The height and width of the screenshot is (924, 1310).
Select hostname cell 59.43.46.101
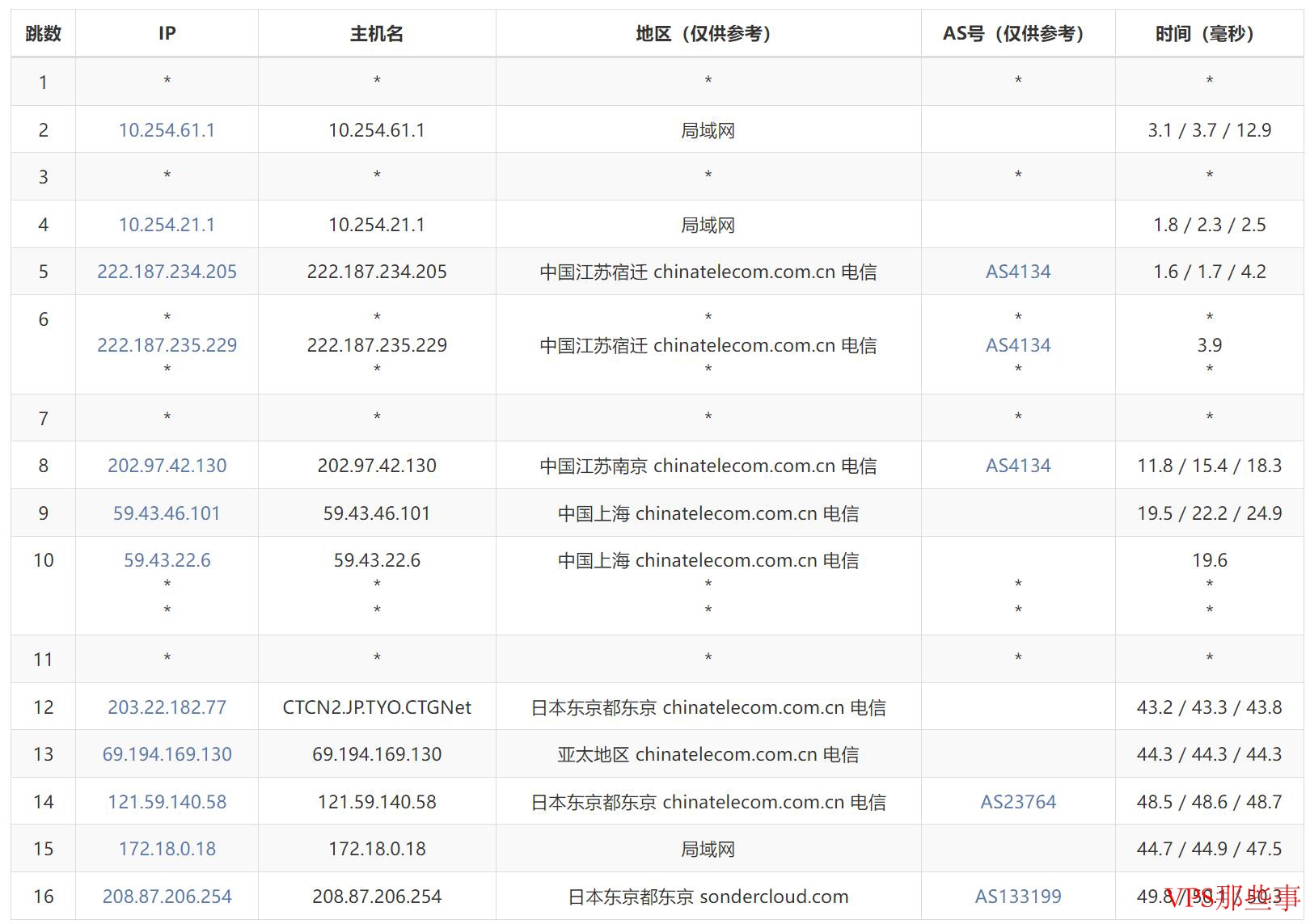point(377,513)
